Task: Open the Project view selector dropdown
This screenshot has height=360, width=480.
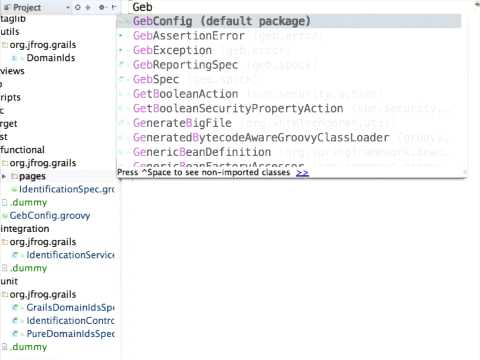Action: point(68,7)
